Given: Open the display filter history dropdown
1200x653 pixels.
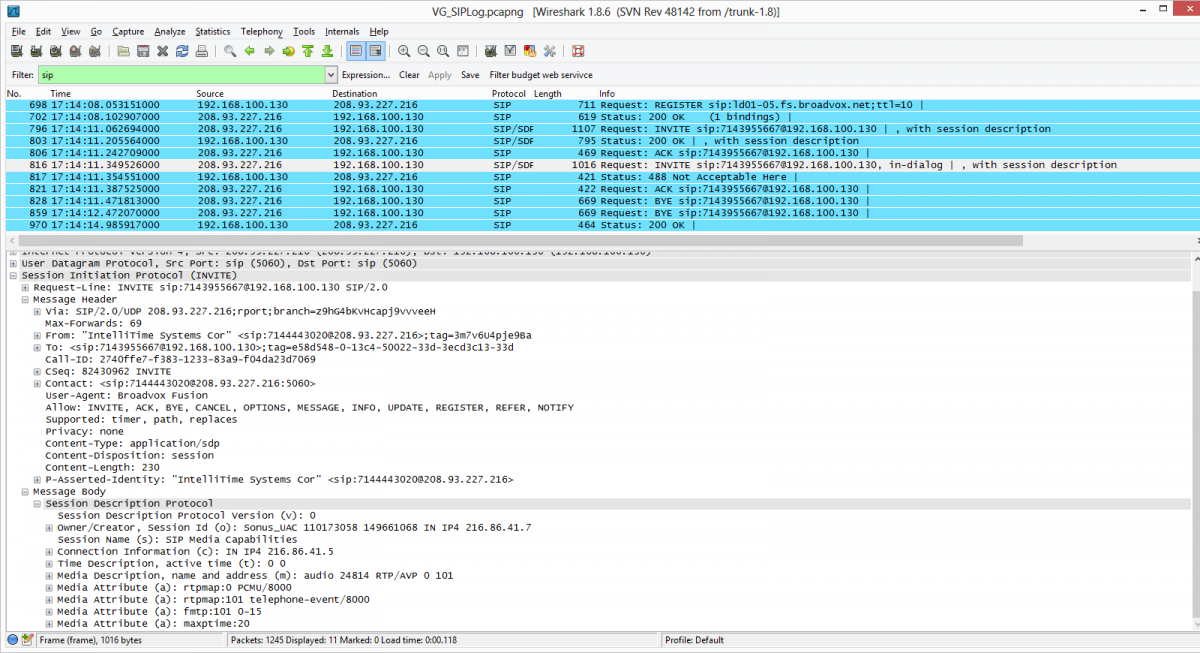Looking at the screenshot, I should point(331,75).
